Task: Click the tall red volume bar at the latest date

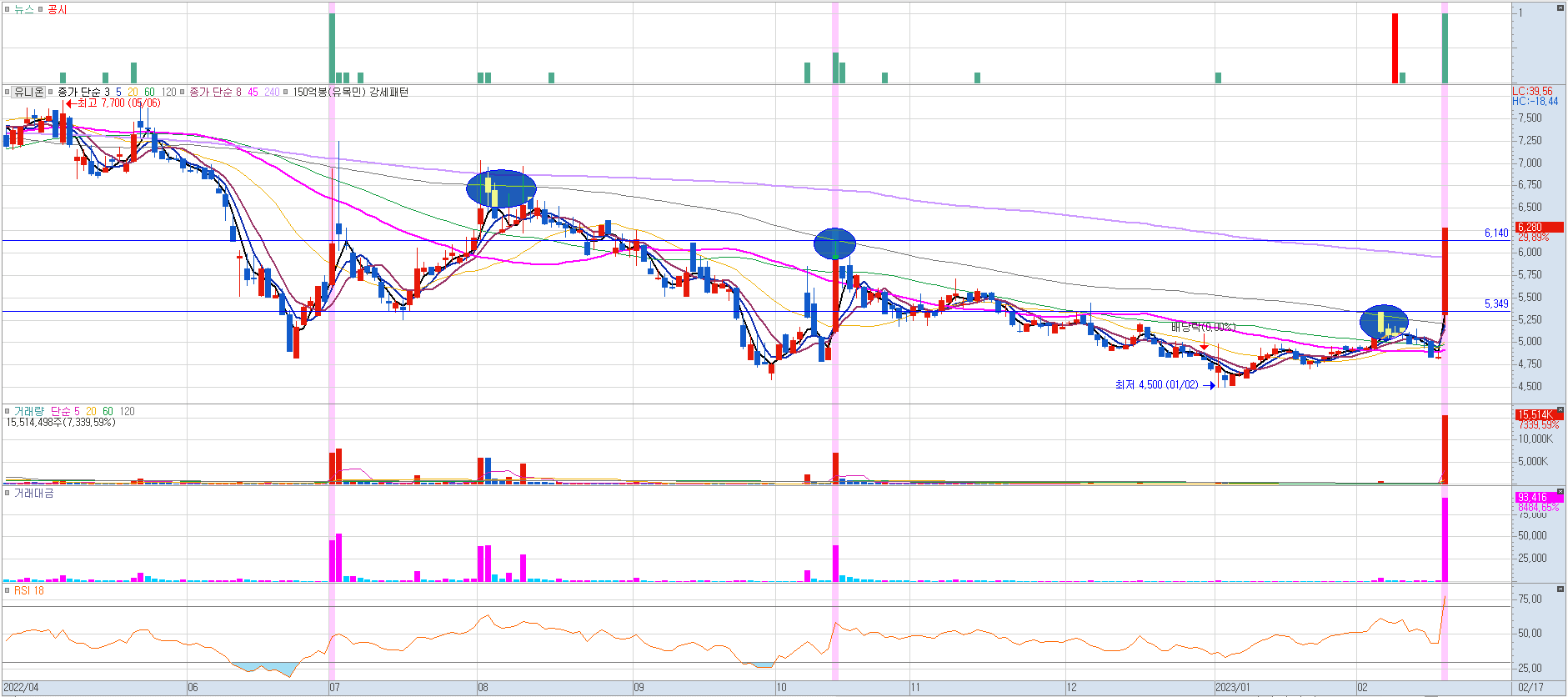Action: tap(1445, 449)
